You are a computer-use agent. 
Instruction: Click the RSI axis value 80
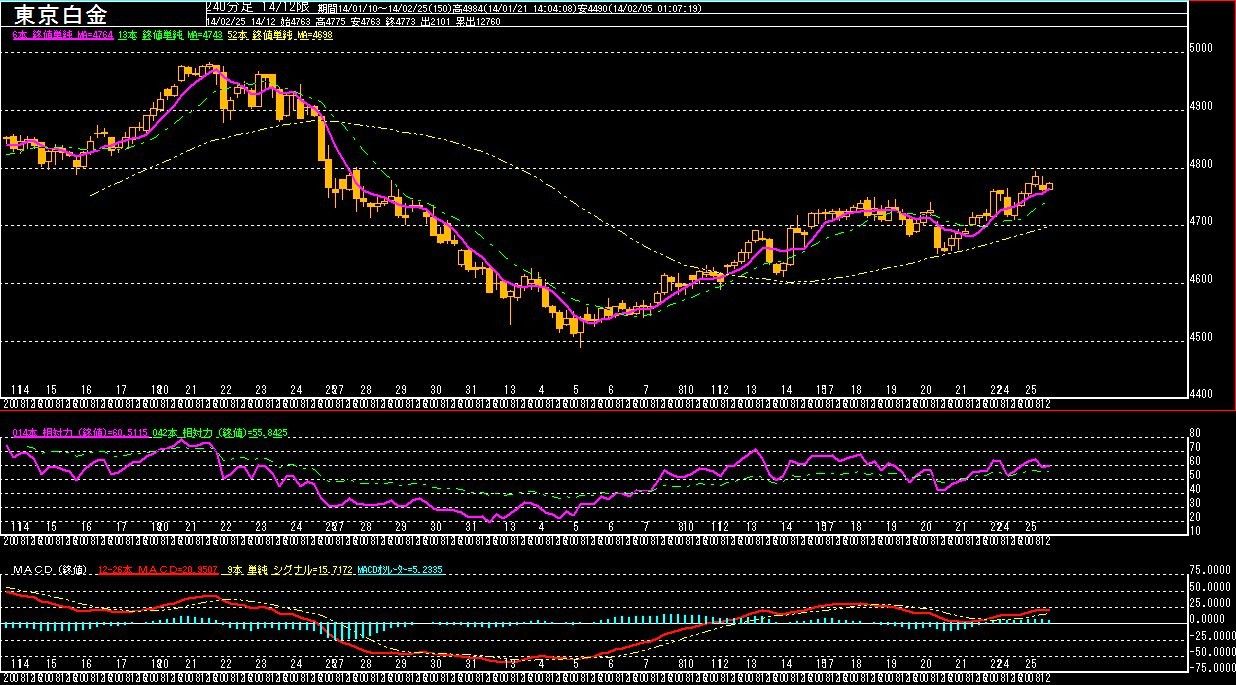(1197, 433)
